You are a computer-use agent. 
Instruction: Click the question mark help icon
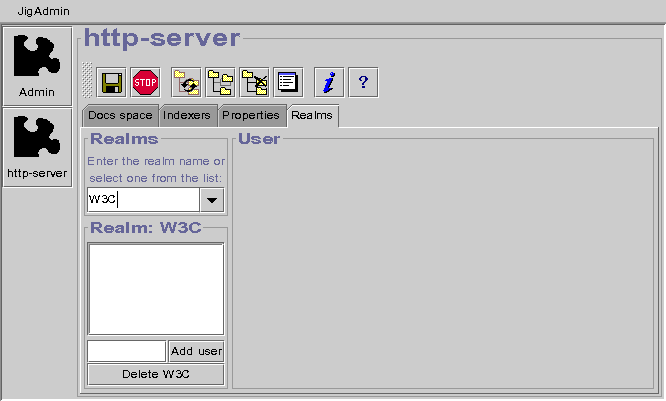pos(362,82)
